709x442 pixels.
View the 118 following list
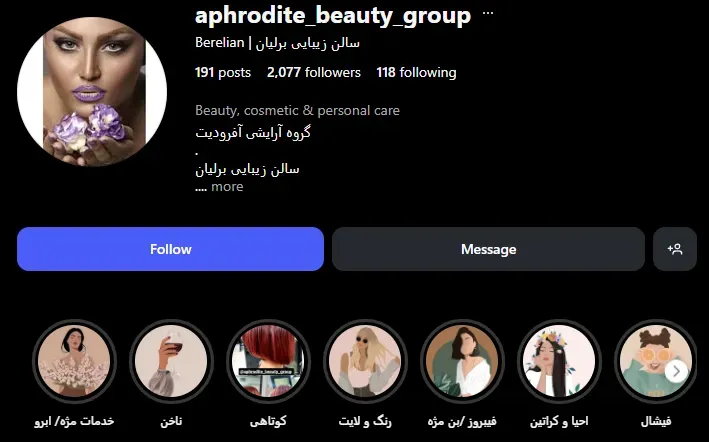[x=416, y=72]
